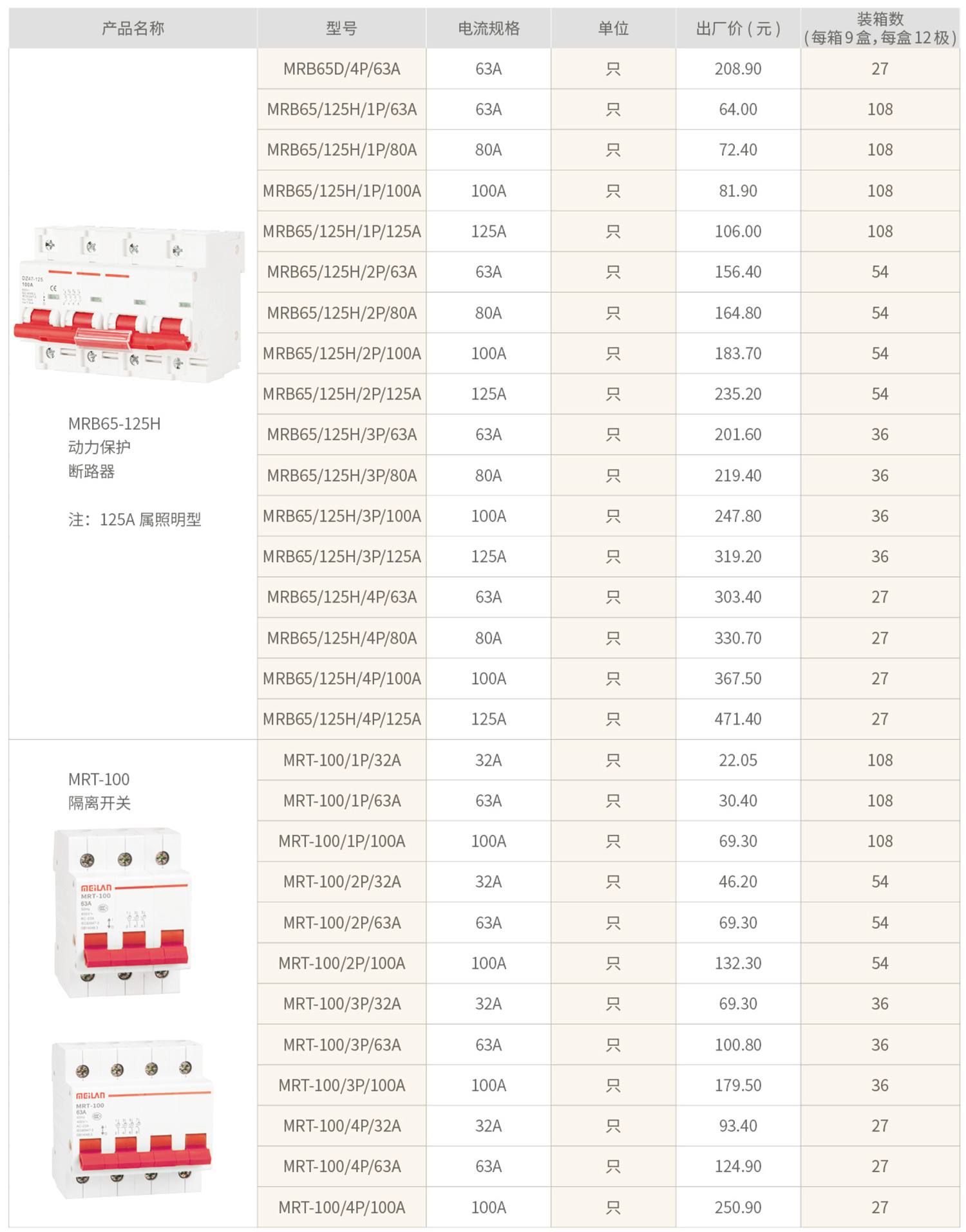966x1232 pixels.
Task: Click model cell MRB65/125H/3P/125A
Action: point(341,557)
